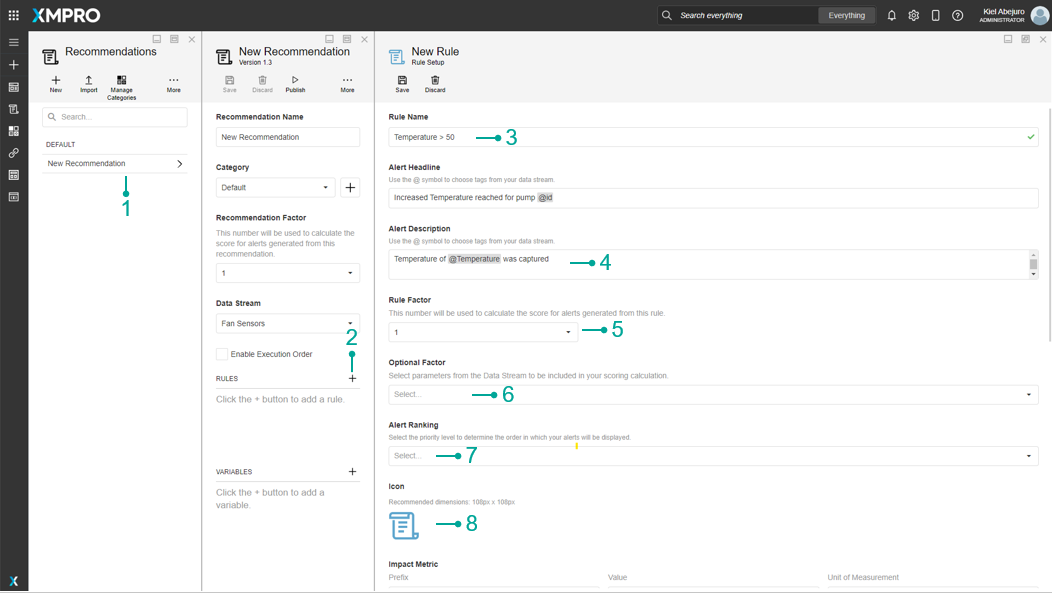Screen dimensions: 1052x593
Task: Open Manage Categories
Action: point(122,85)
